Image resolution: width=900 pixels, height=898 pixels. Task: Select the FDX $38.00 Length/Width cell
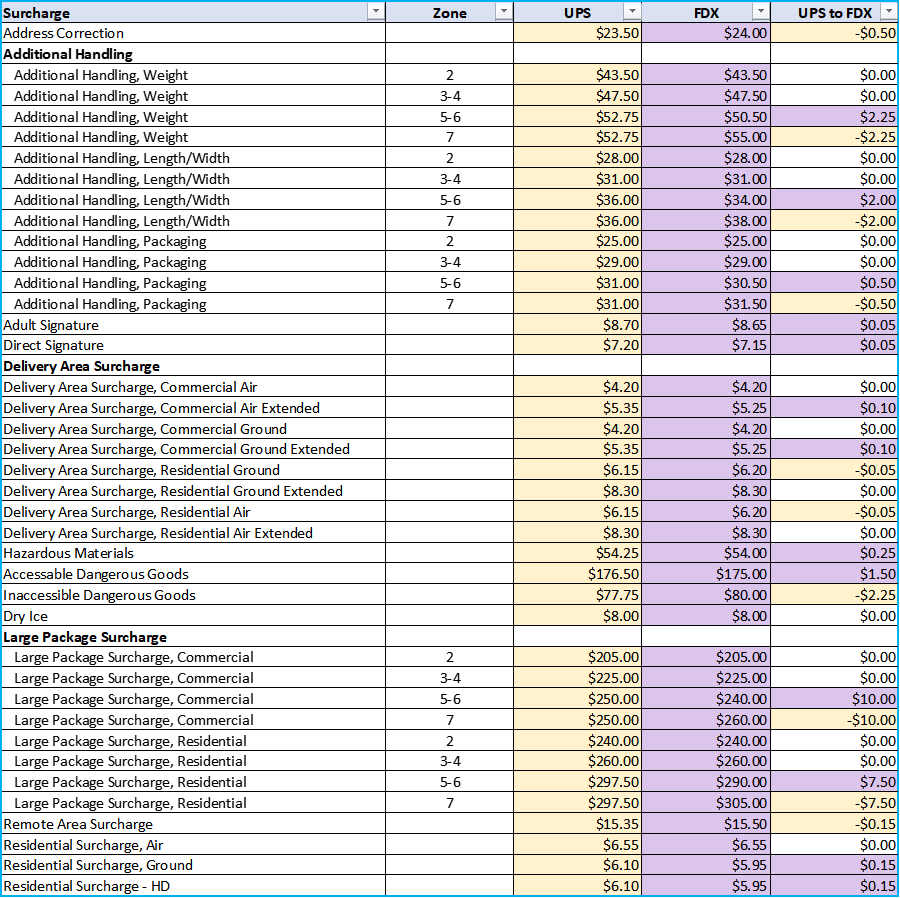[706, 220]
